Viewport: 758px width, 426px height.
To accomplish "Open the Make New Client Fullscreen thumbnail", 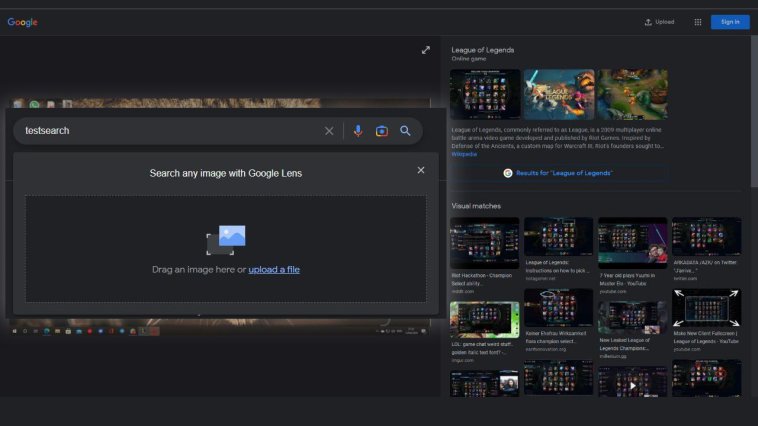I will (706, 308).
